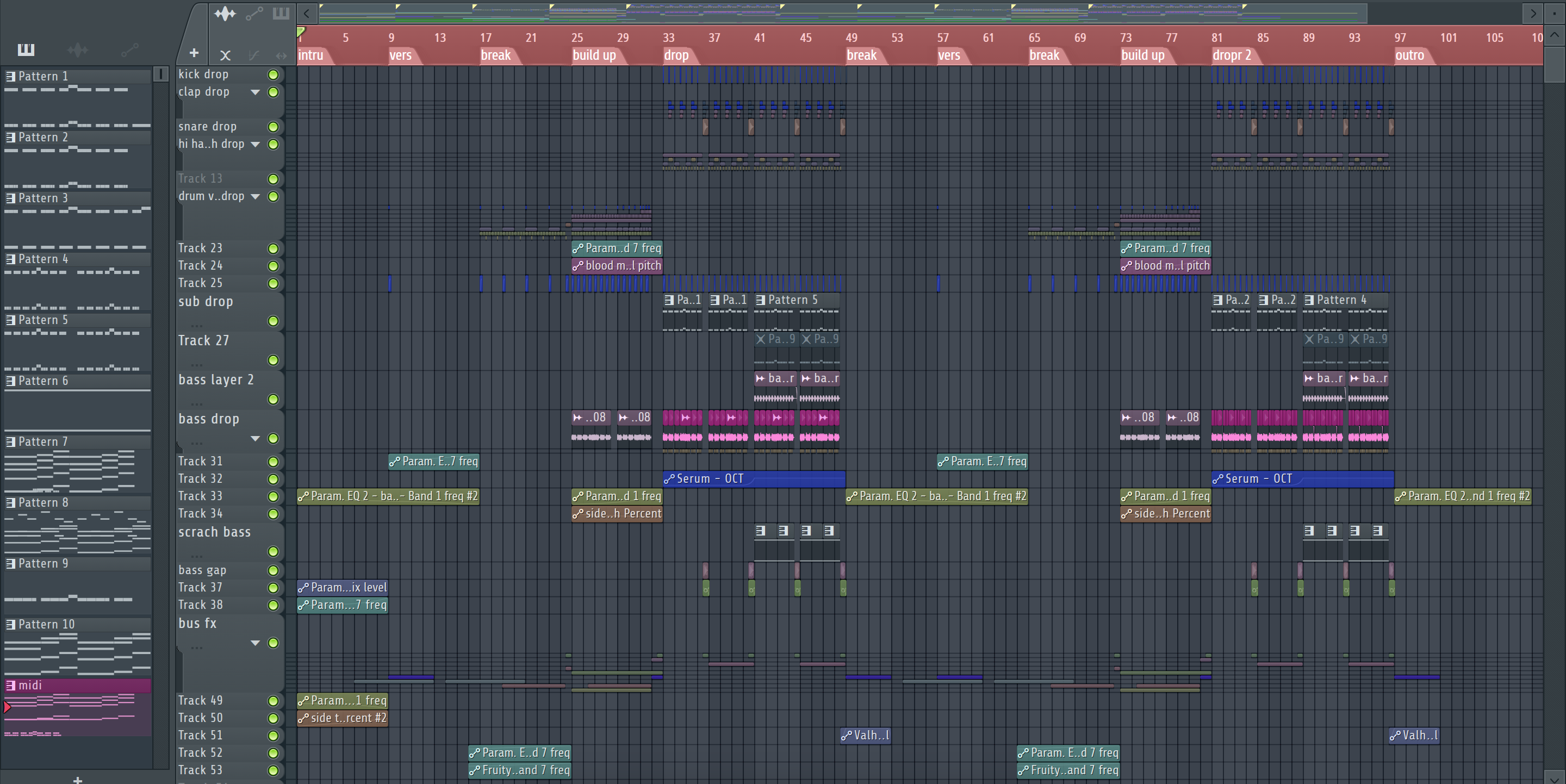Click the horizontal stretch arrows icon
This screenshot has width=1566, height=784.
click(281, 55)
